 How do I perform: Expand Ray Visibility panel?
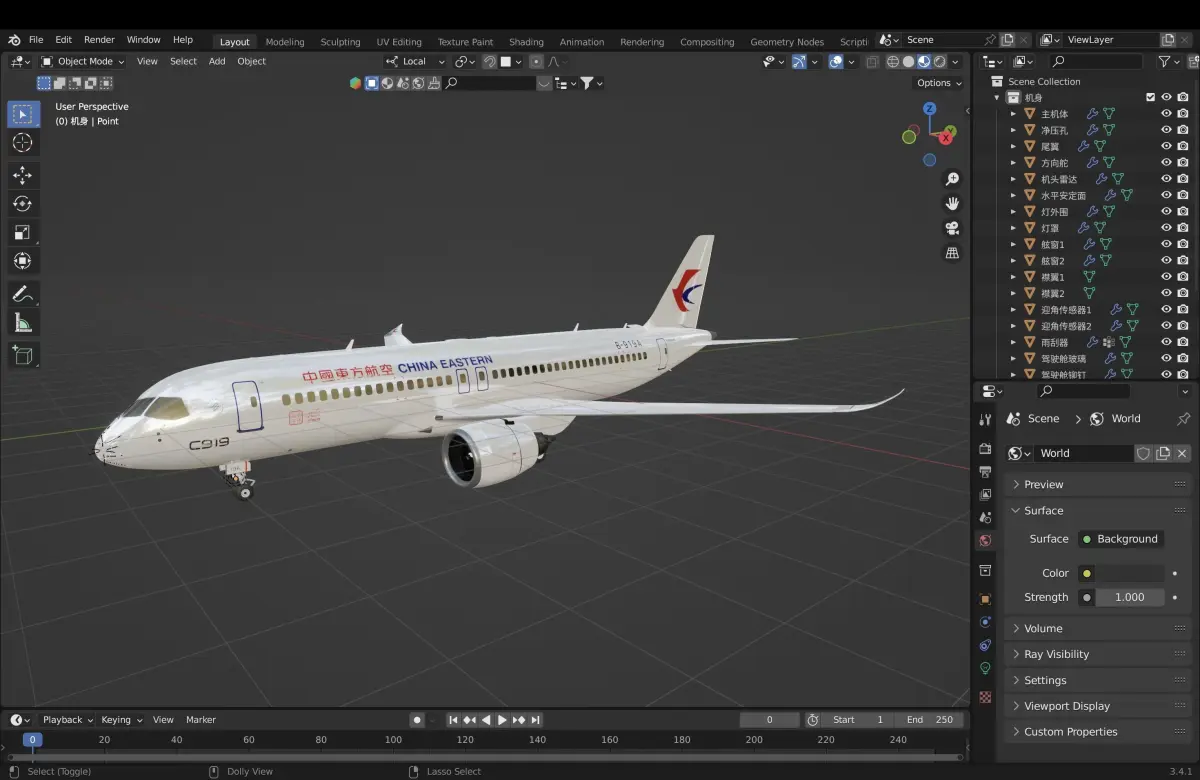click(x=1098, y=654)
